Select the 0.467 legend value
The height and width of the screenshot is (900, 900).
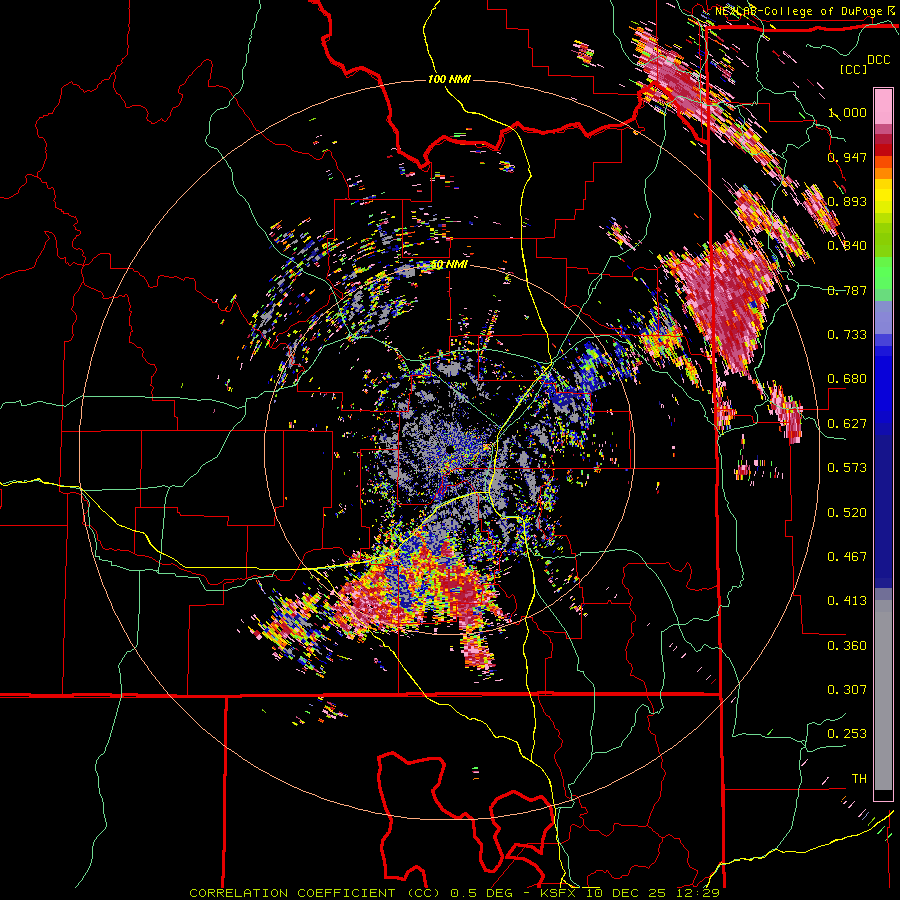(x=847, y=557)
